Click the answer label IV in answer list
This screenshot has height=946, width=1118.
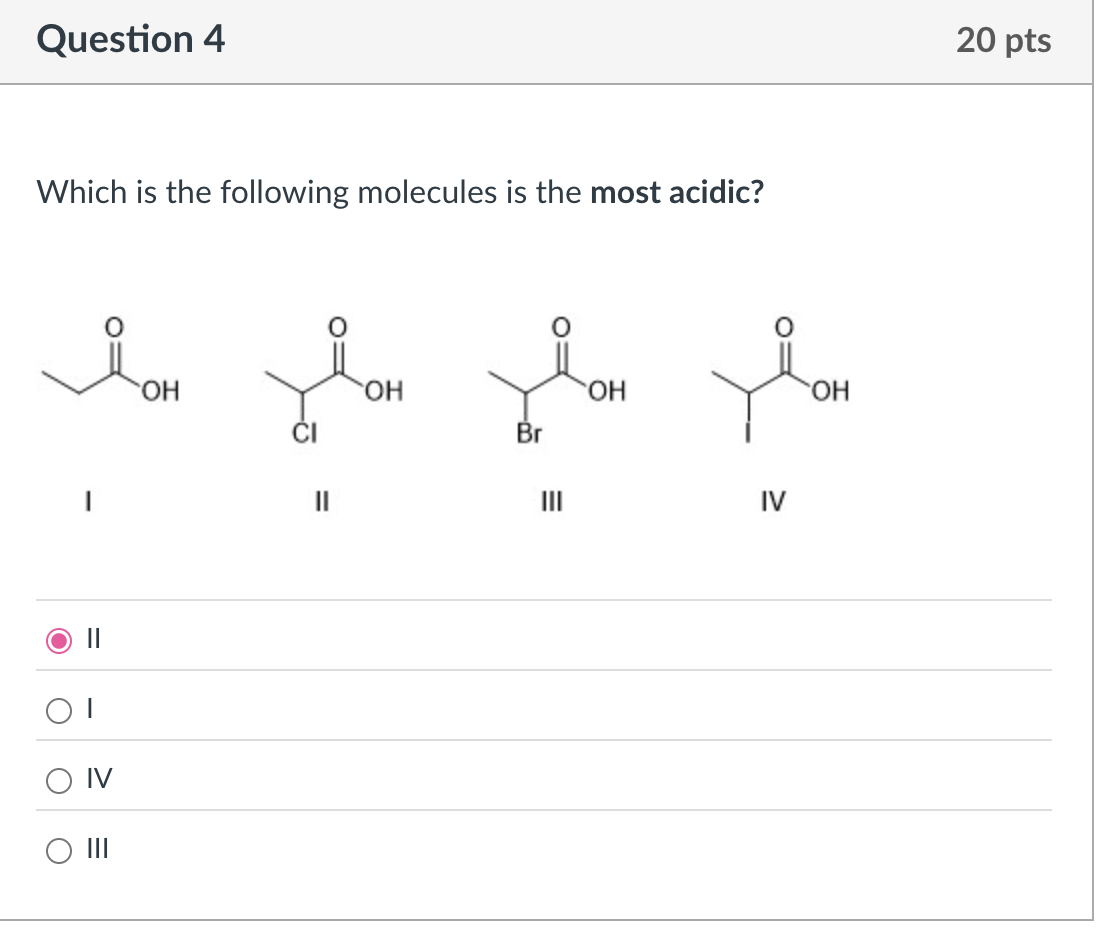click(98, 780)
